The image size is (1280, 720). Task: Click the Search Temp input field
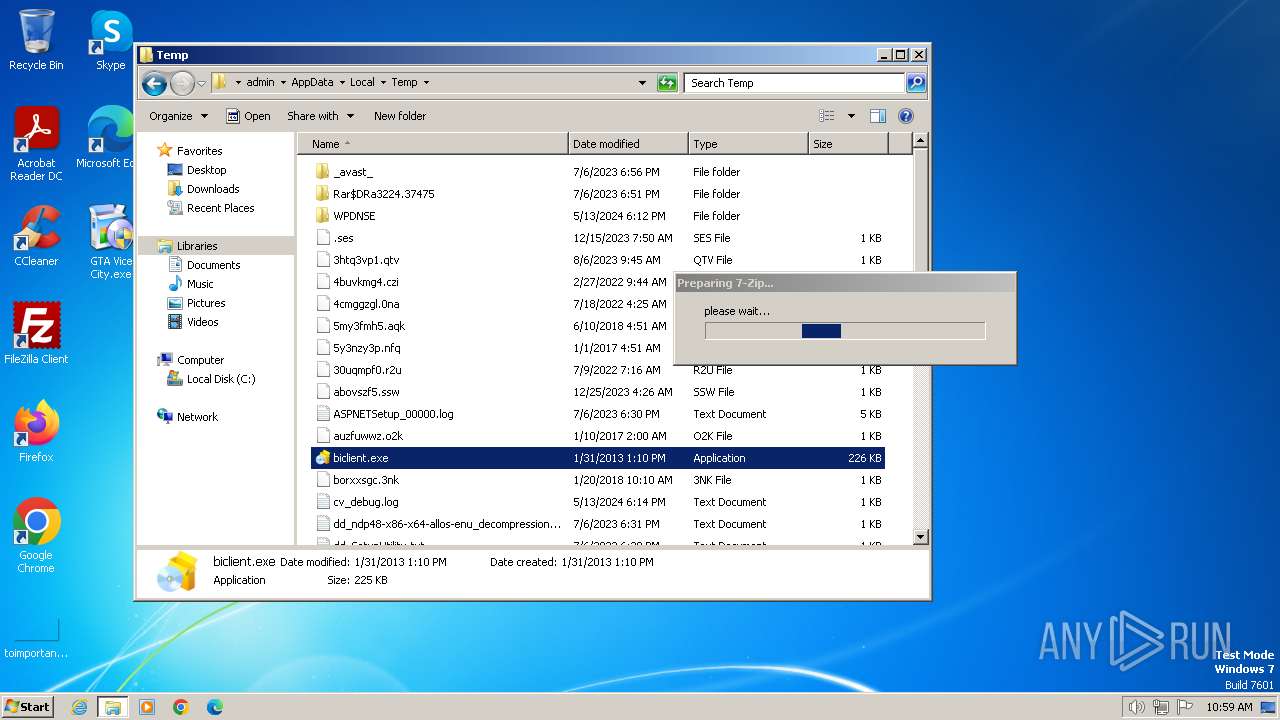point(795,83)
